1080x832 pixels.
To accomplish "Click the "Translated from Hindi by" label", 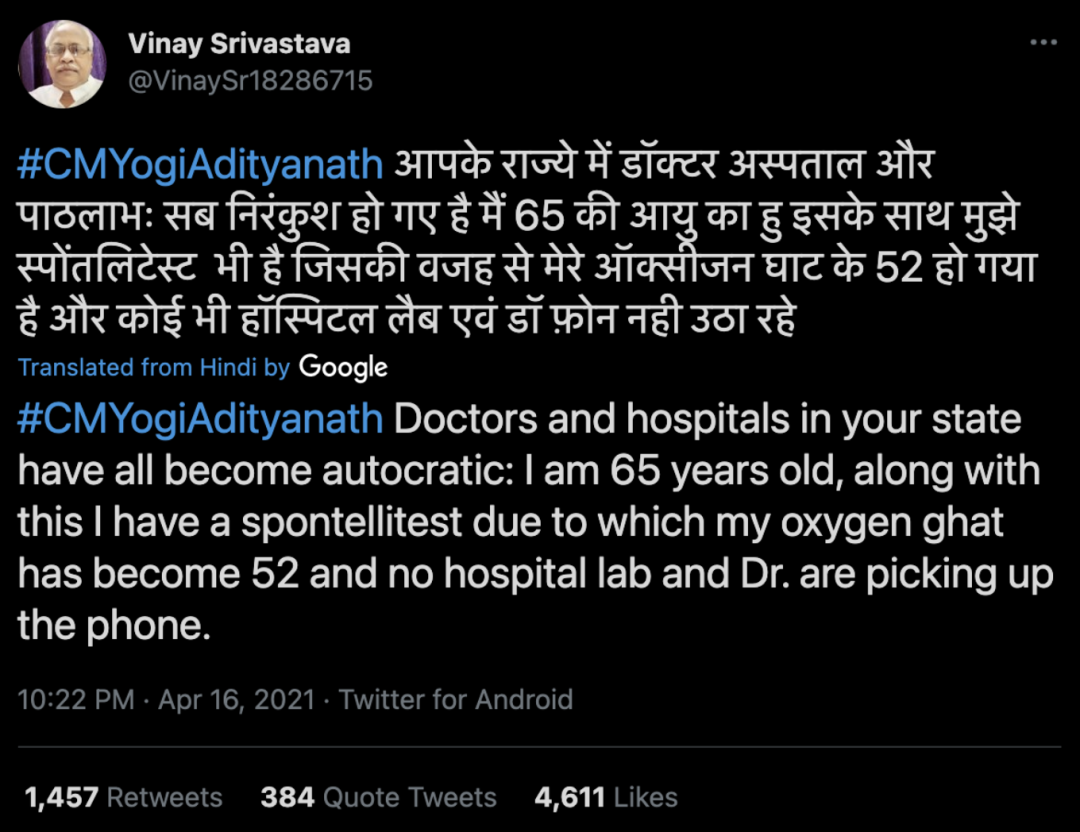I will coord(154,367).
